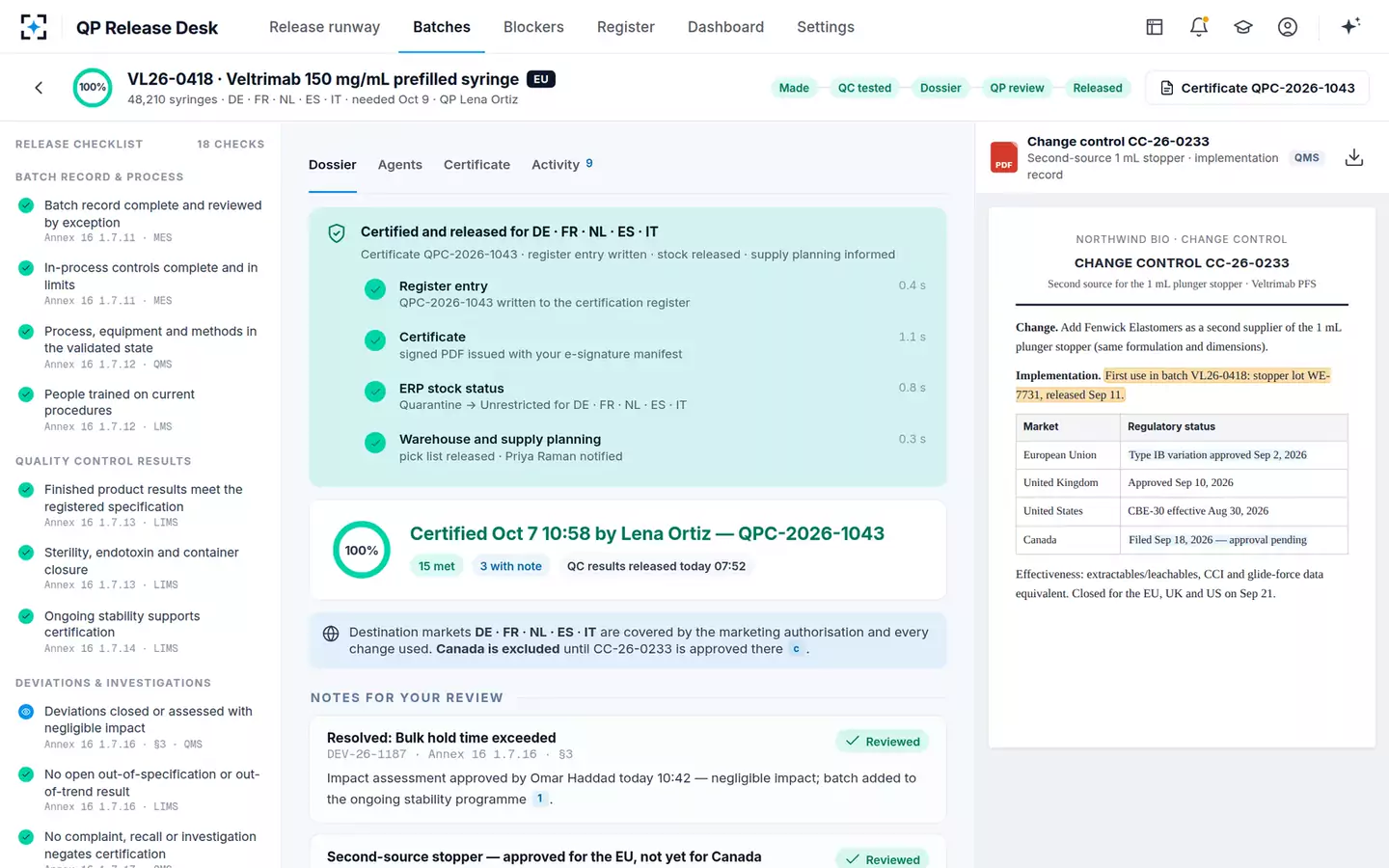This screenshot has width=1389, height=868.
Task: Open the layout panel icon in top bar
Action: point(1155,27)
